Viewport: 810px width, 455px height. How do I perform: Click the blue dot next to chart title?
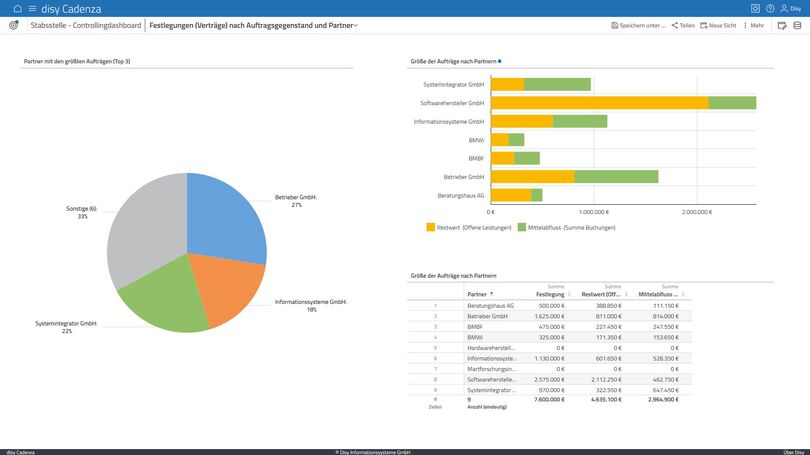tap(500, 61)
